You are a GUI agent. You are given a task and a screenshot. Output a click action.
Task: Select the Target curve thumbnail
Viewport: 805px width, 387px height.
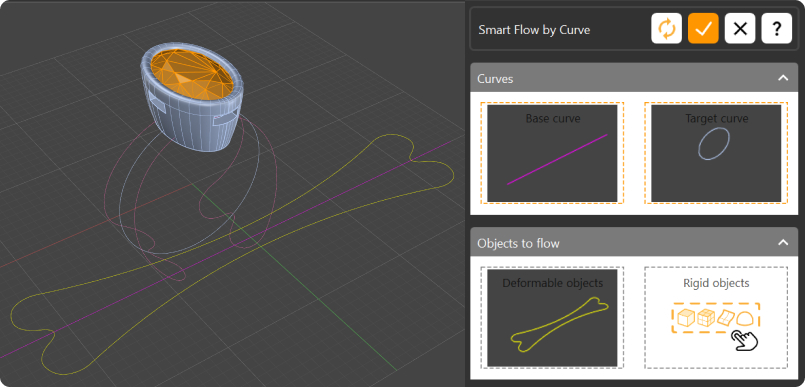(716, 153)
